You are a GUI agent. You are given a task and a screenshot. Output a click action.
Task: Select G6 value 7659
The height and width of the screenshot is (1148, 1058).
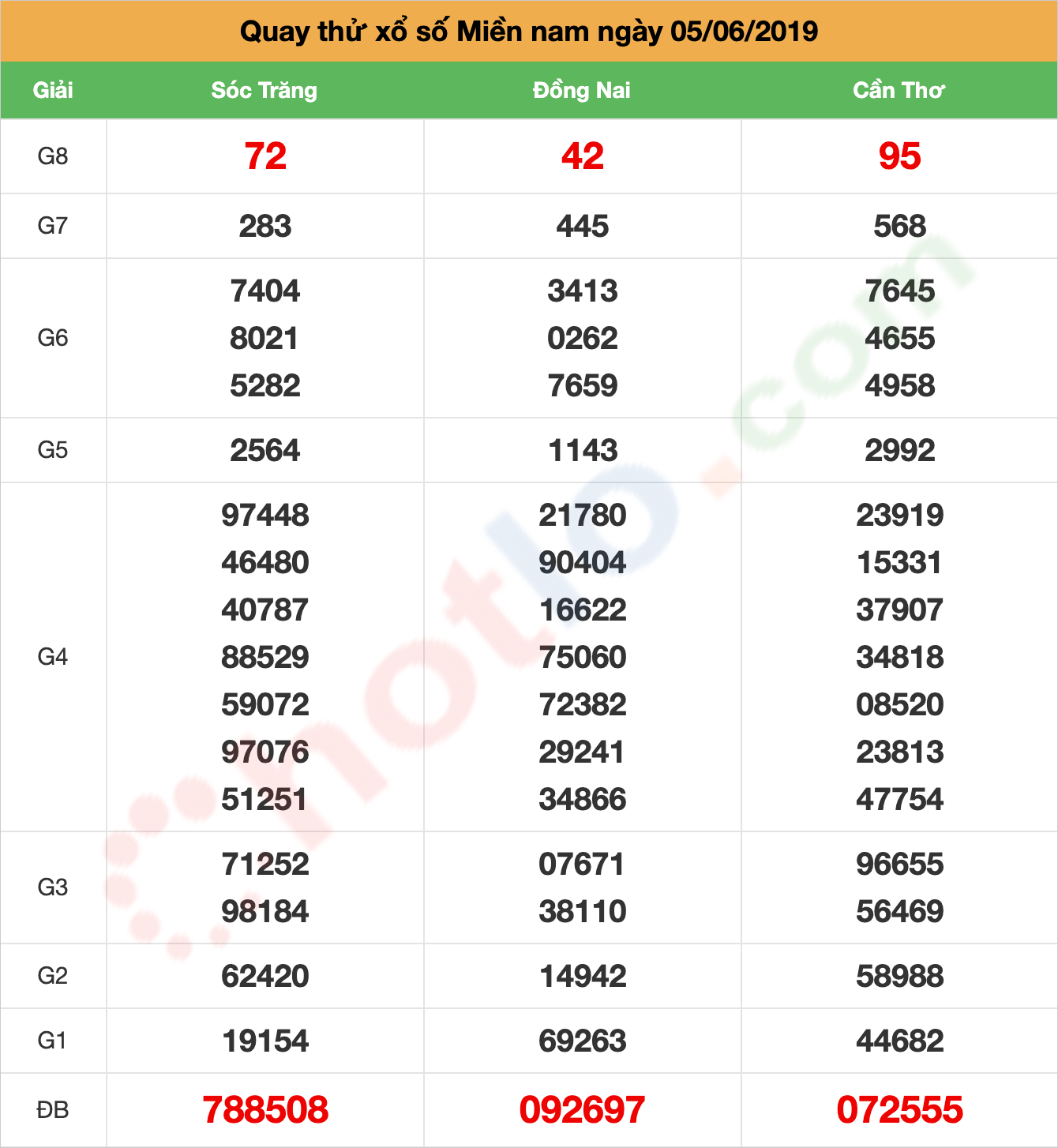point(583,386)
